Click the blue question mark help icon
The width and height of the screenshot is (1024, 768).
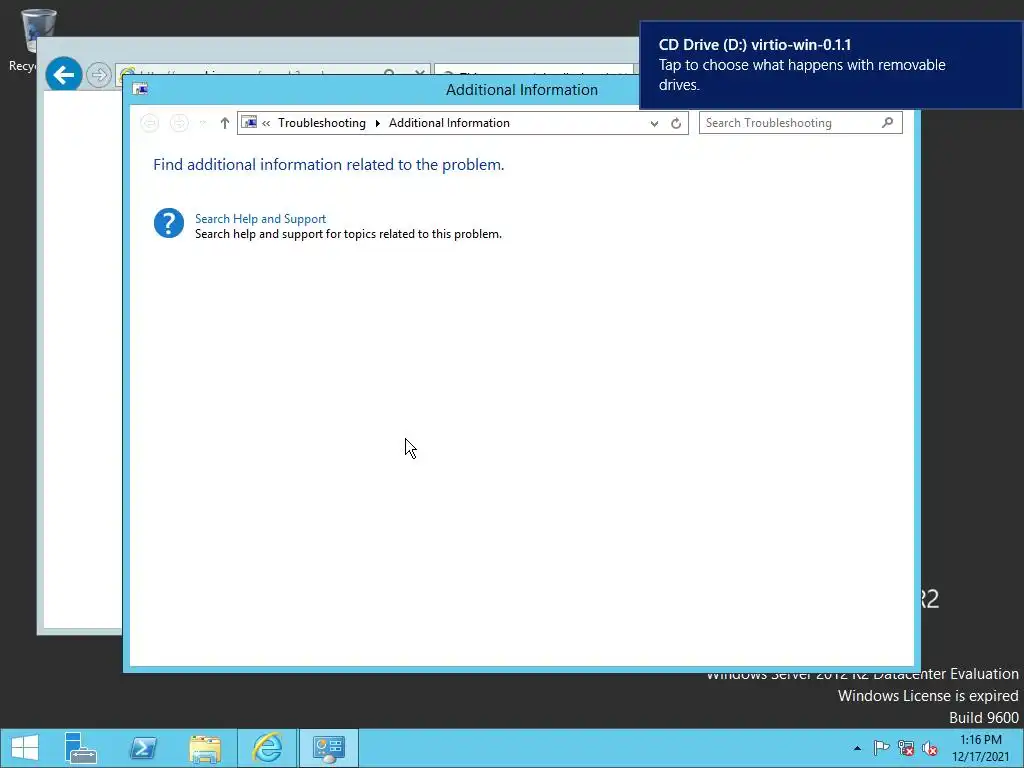click(x=168, y=223)
